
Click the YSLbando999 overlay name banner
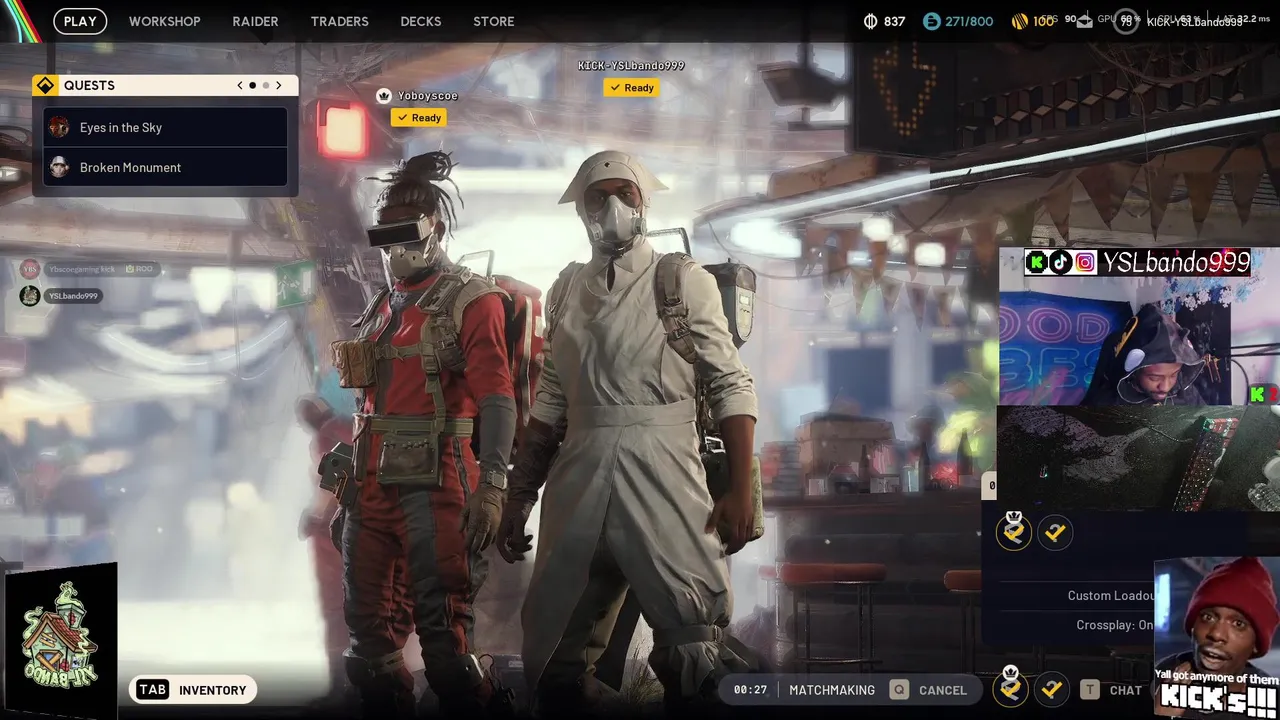1176,263
